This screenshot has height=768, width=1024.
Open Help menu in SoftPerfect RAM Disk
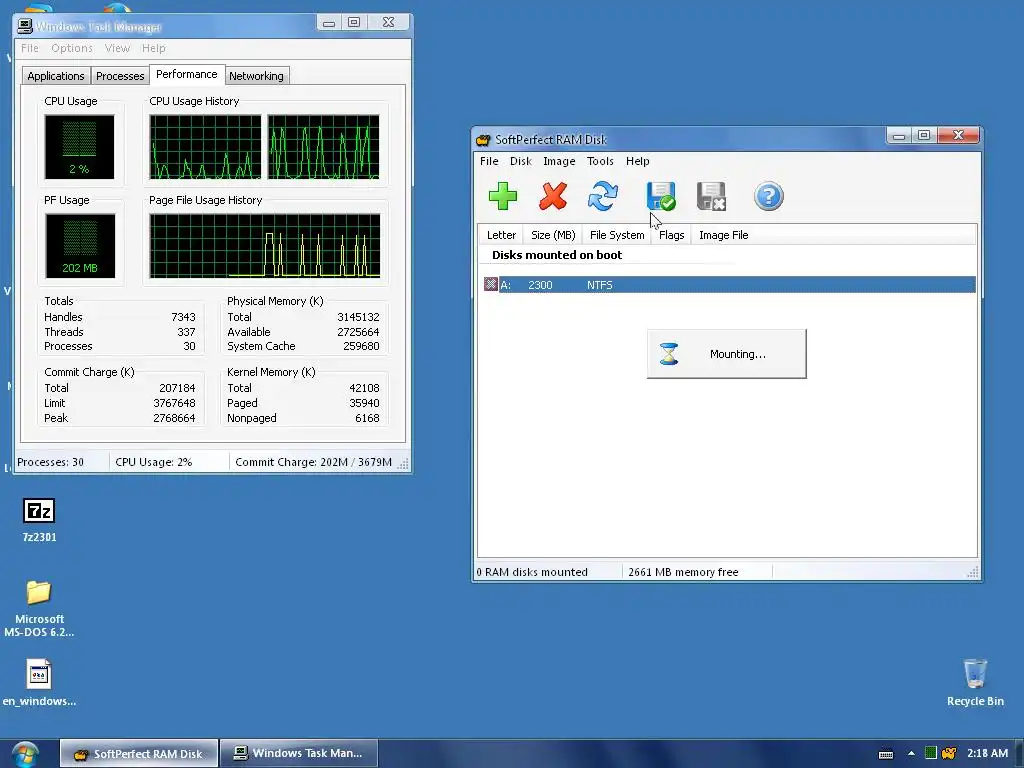click(637, 161)
